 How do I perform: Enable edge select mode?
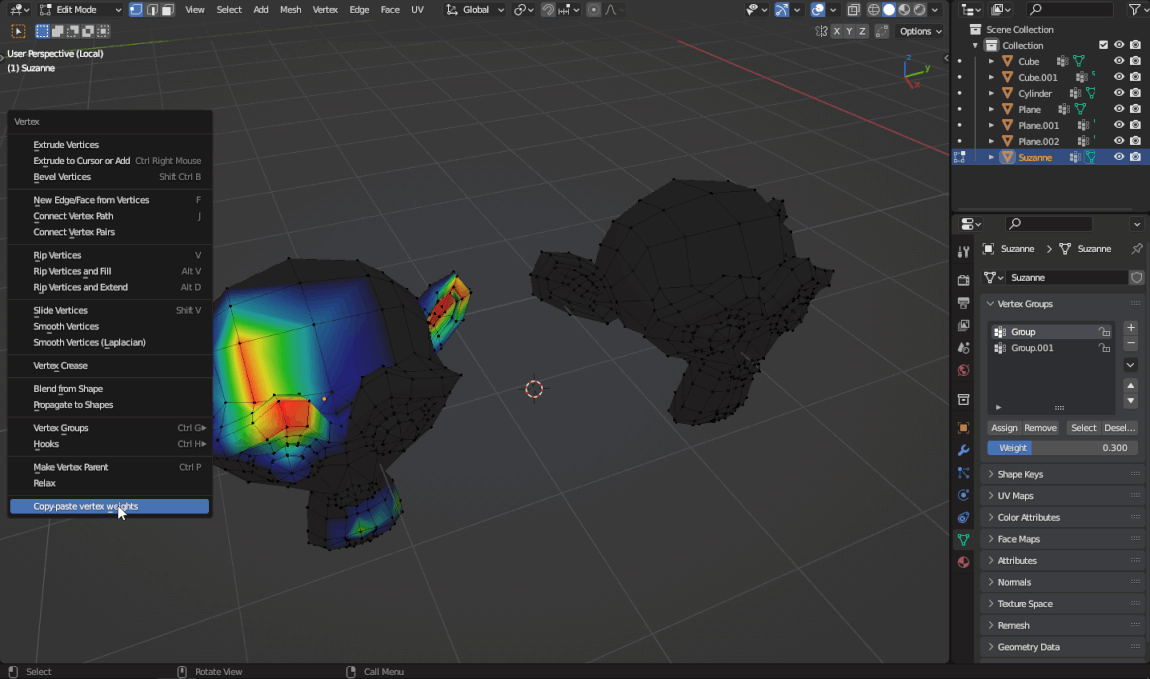click(152, 10)
